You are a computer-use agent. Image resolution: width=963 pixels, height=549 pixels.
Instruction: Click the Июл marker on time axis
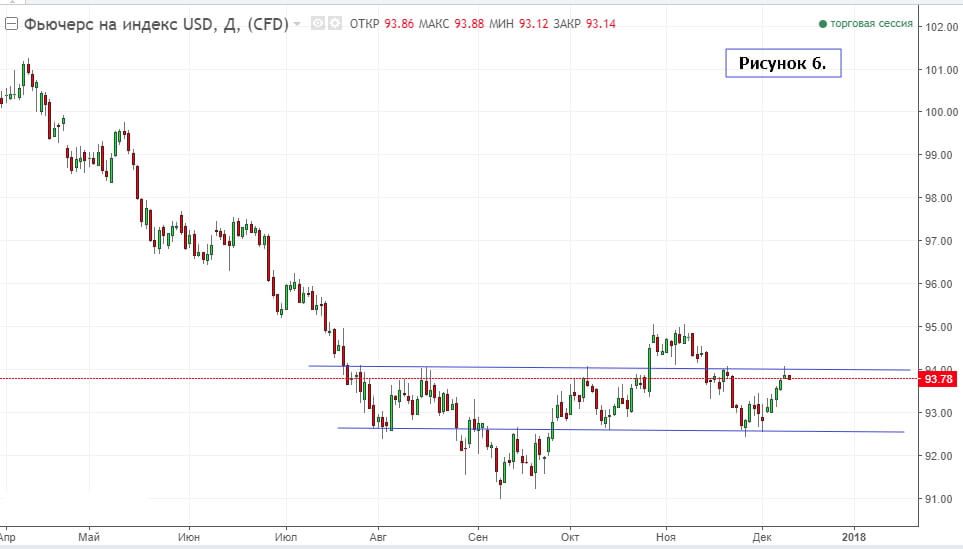(285, 536)
